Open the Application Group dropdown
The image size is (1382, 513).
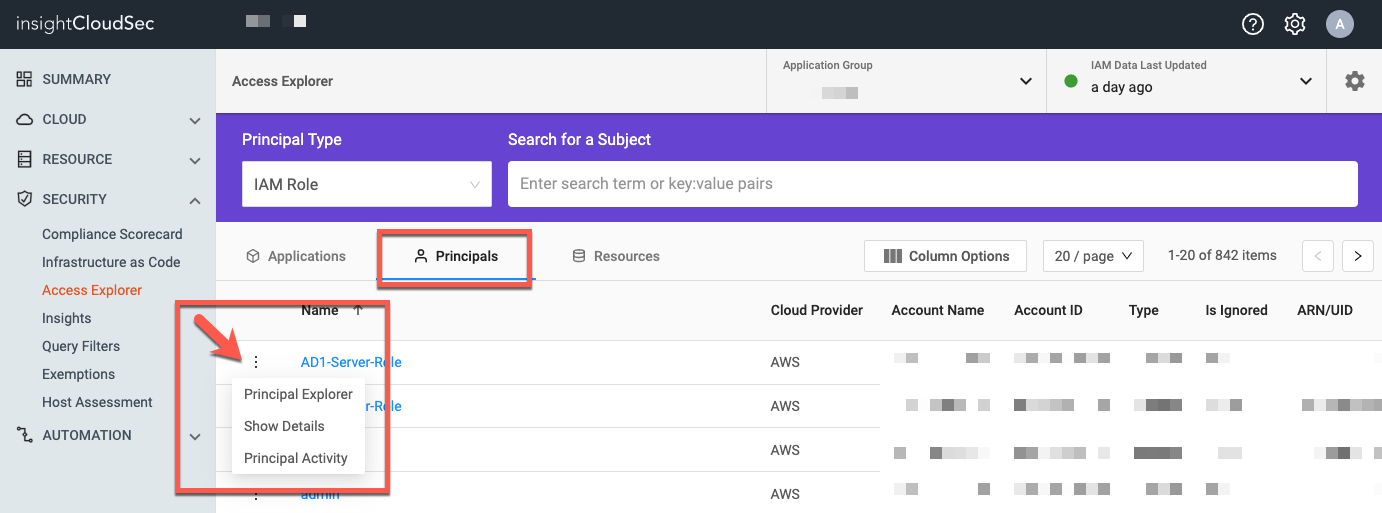(906, 81)
